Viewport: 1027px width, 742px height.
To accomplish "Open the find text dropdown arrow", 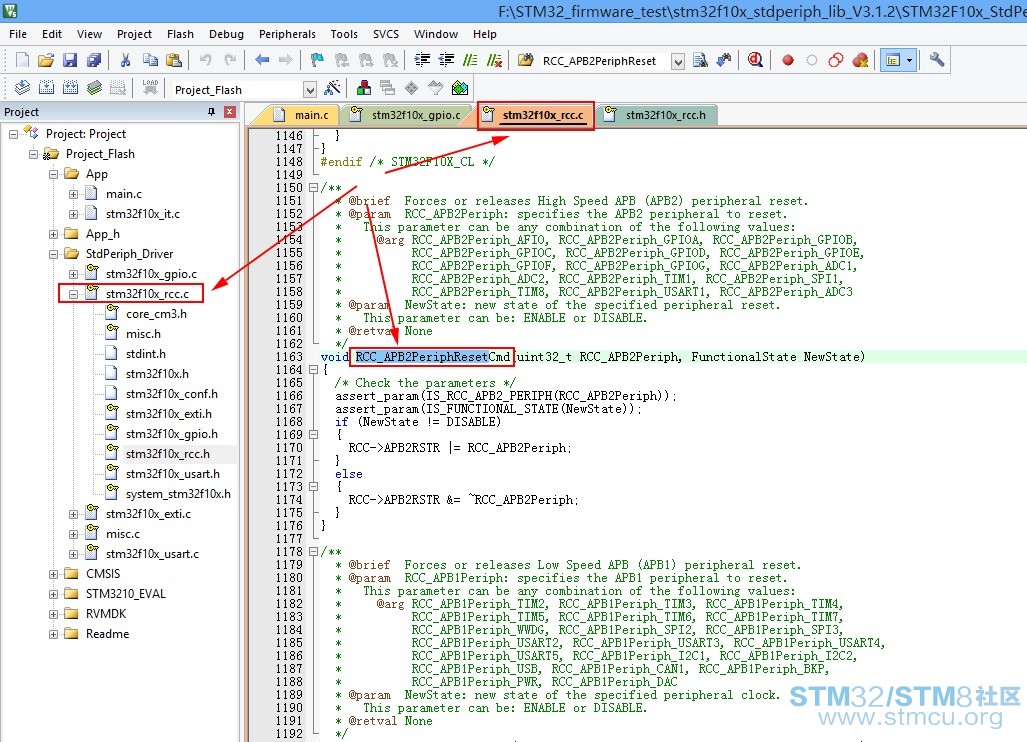I will tap(679, 62).
